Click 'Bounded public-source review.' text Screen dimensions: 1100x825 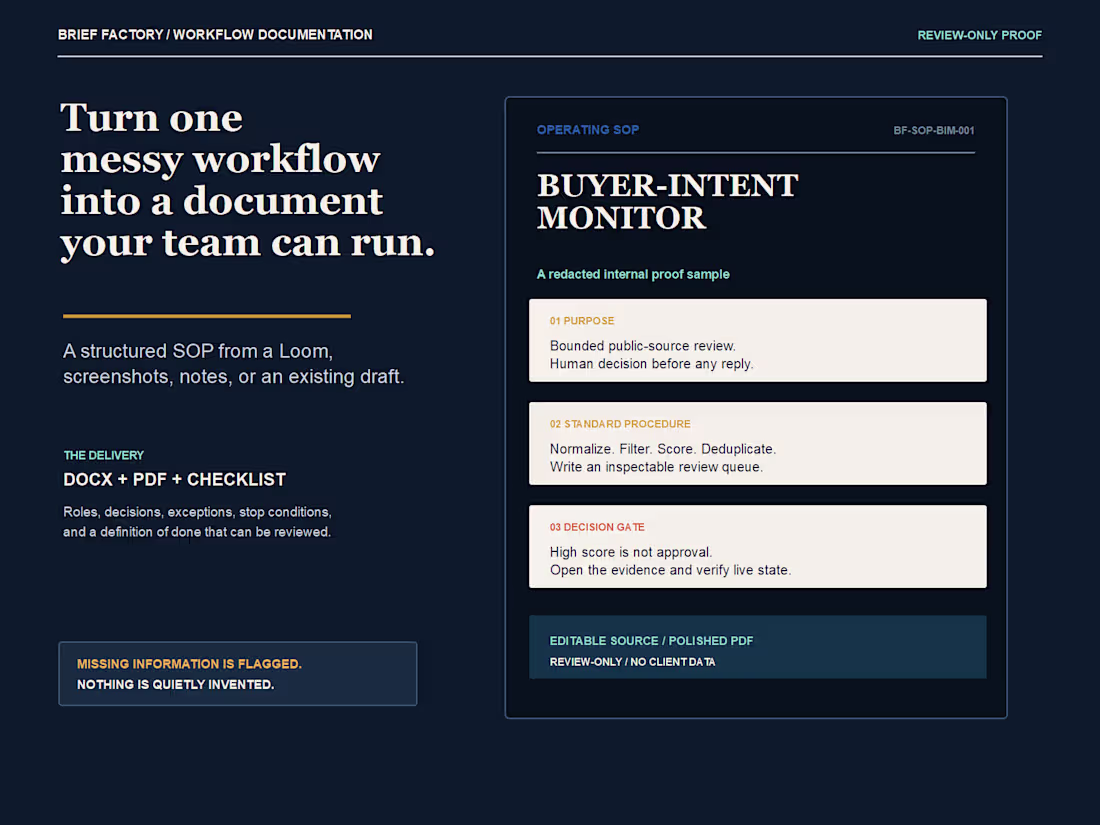coord(643,346)
